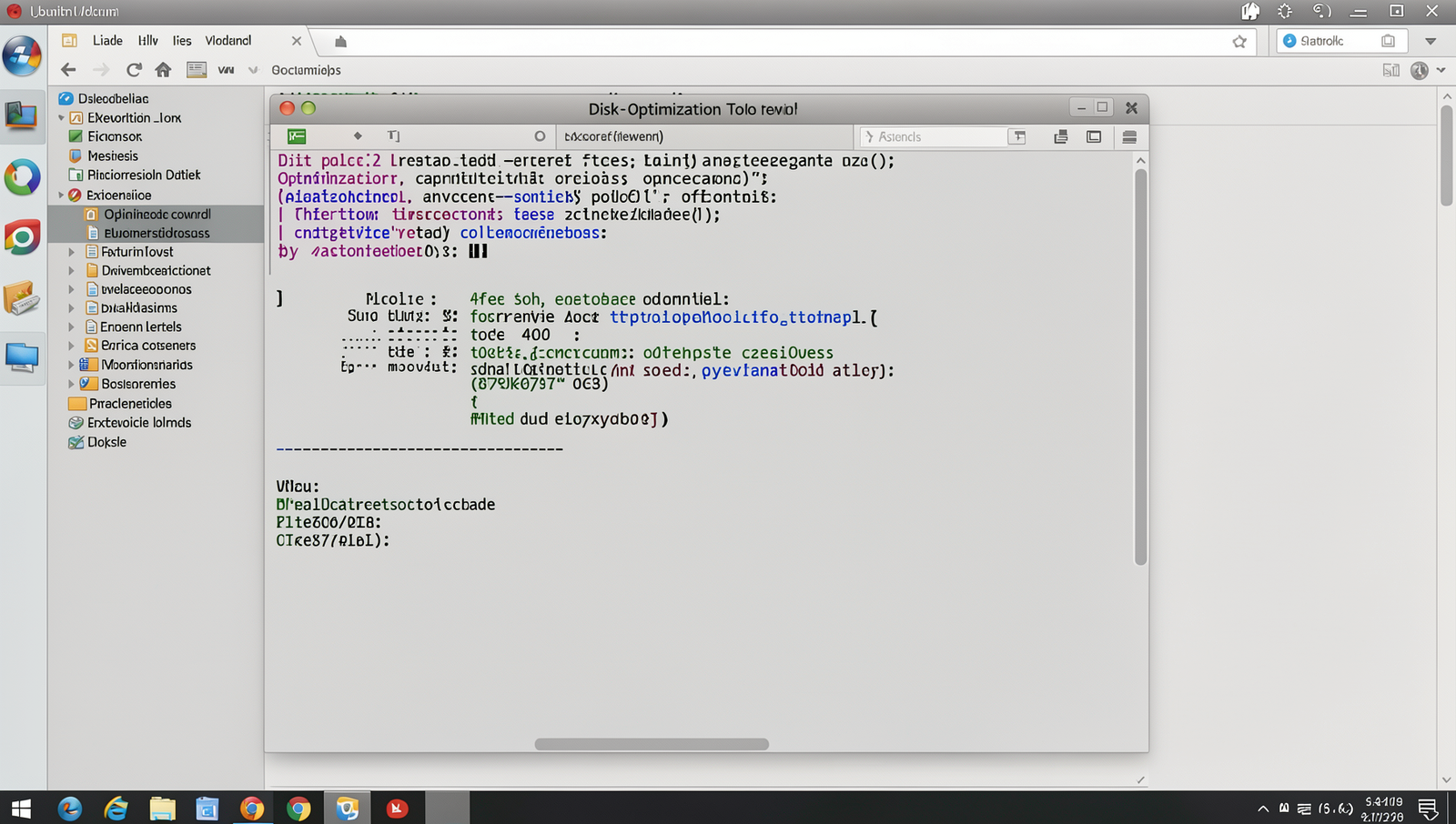Open notifications icon in system tray
The image size is (1456, 824).
click(1428, 809)
